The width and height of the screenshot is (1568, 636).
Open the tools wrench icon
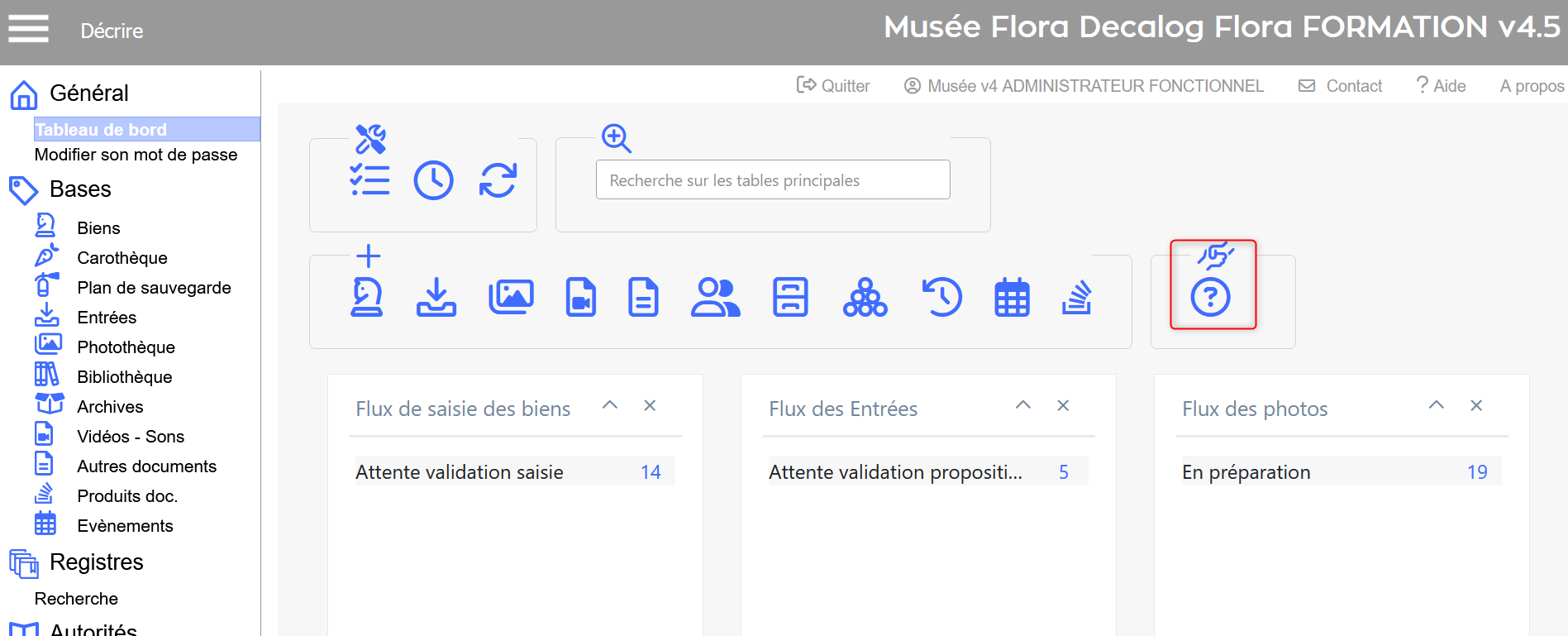point(371,139)
